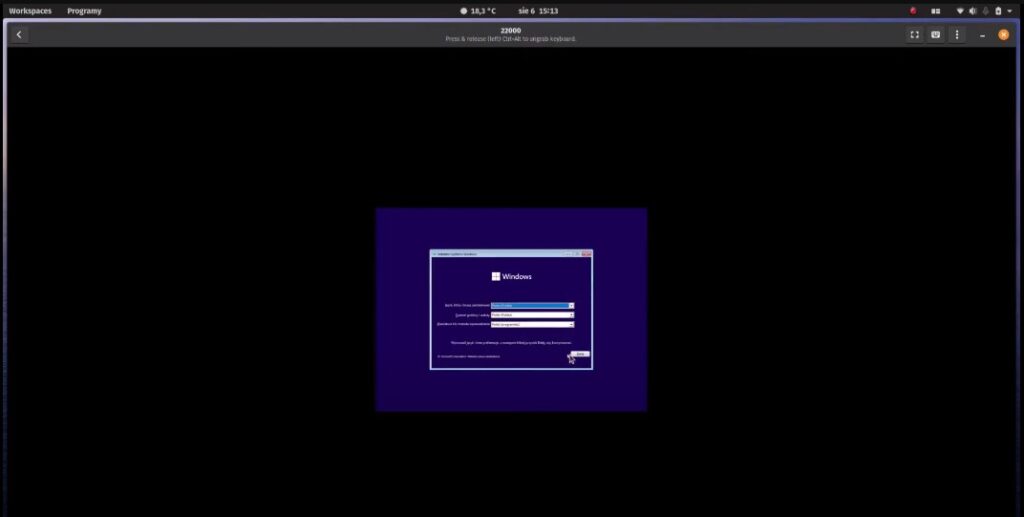
Task: Click the Windows logo in the setup dialog
Action: tap(495, 277)
